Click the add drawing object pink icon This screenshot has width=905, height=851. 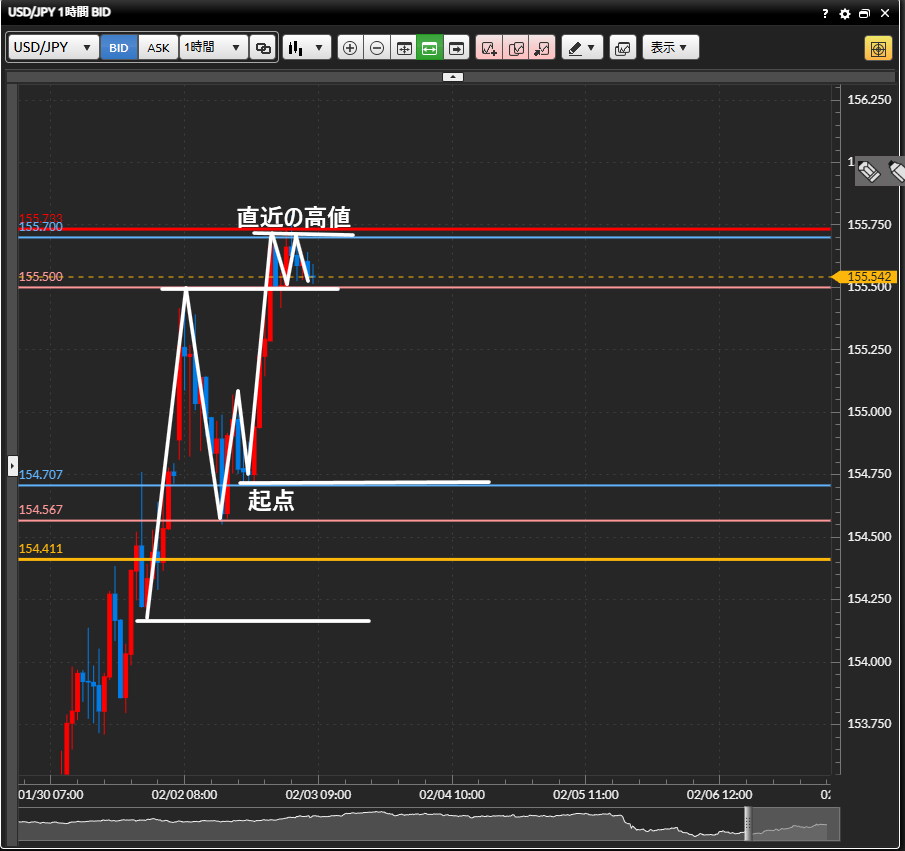pos(489,48)
